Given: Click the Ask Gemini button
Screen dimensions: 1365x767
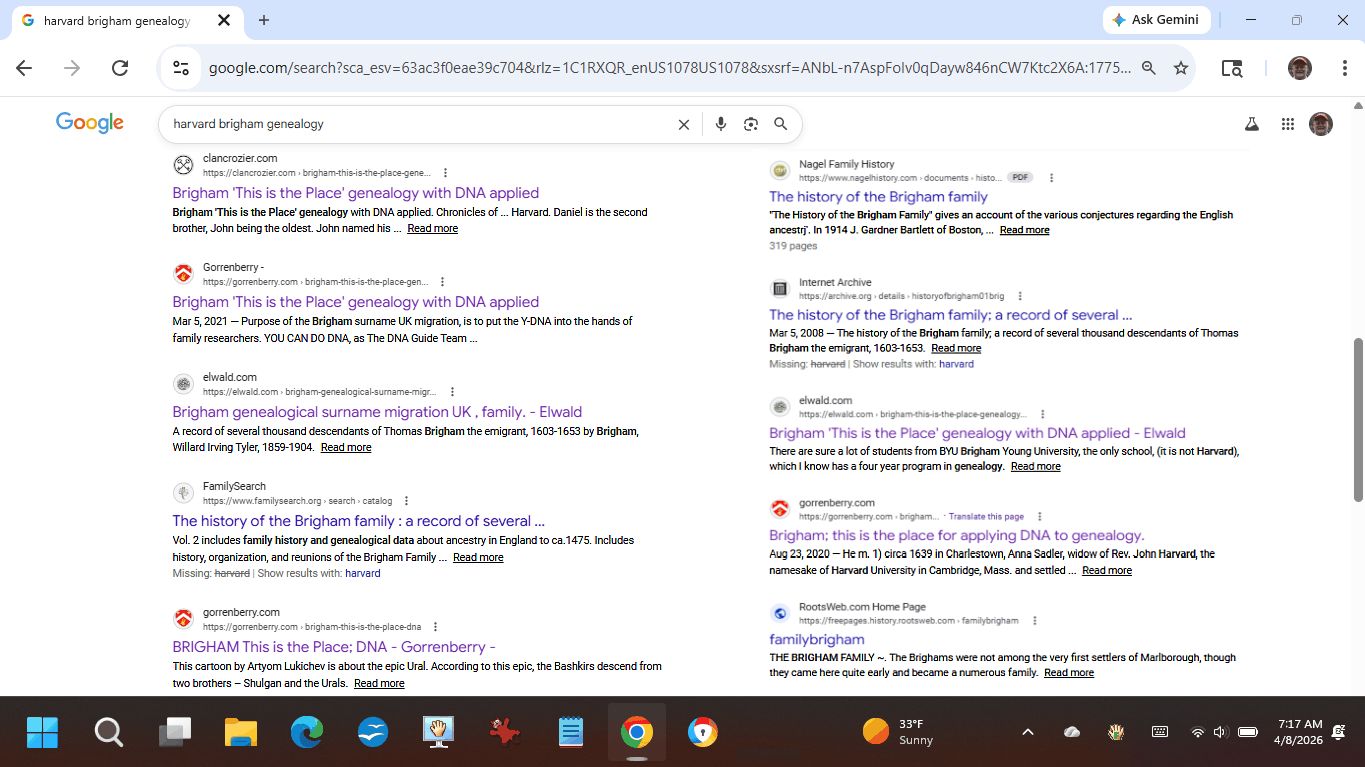Looking at the screenshot, I should [x=1157, y=20].
